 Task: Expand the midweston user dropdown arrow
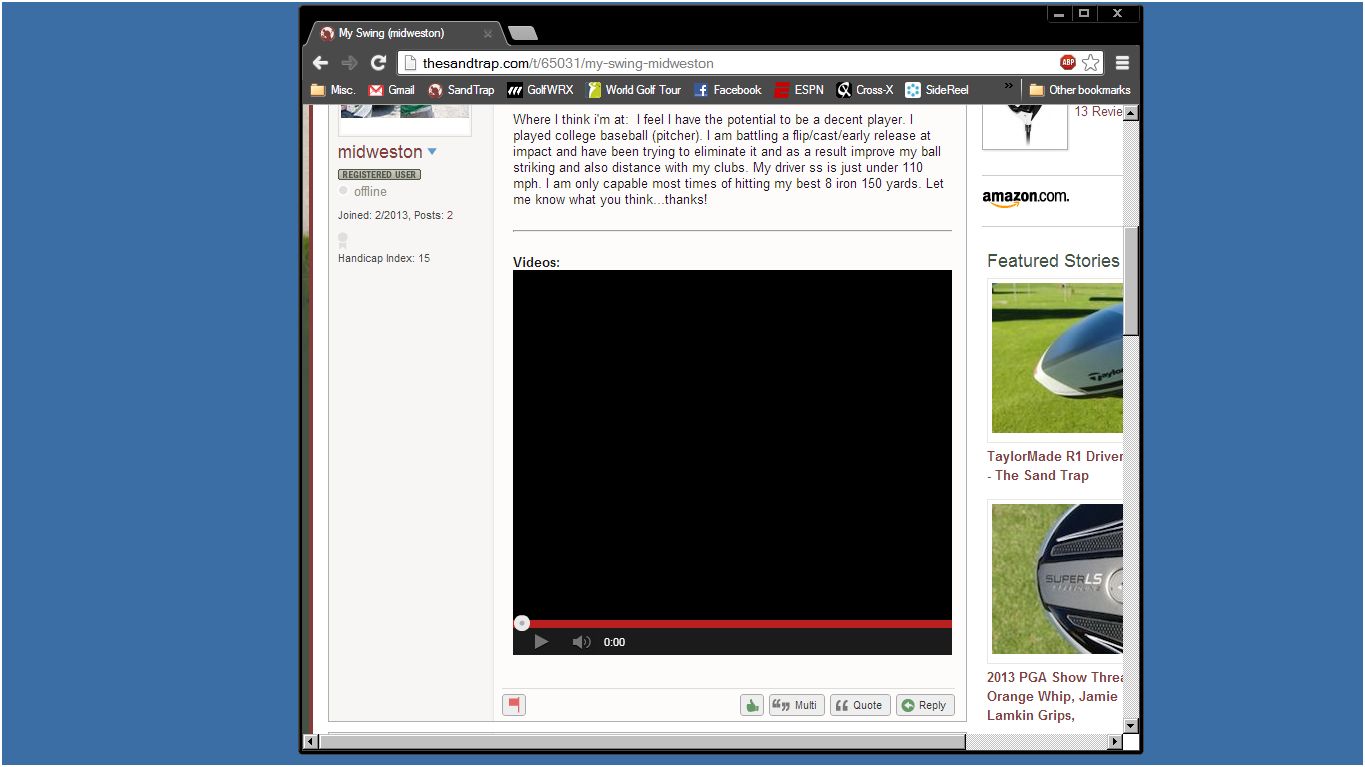coord(432,152)
